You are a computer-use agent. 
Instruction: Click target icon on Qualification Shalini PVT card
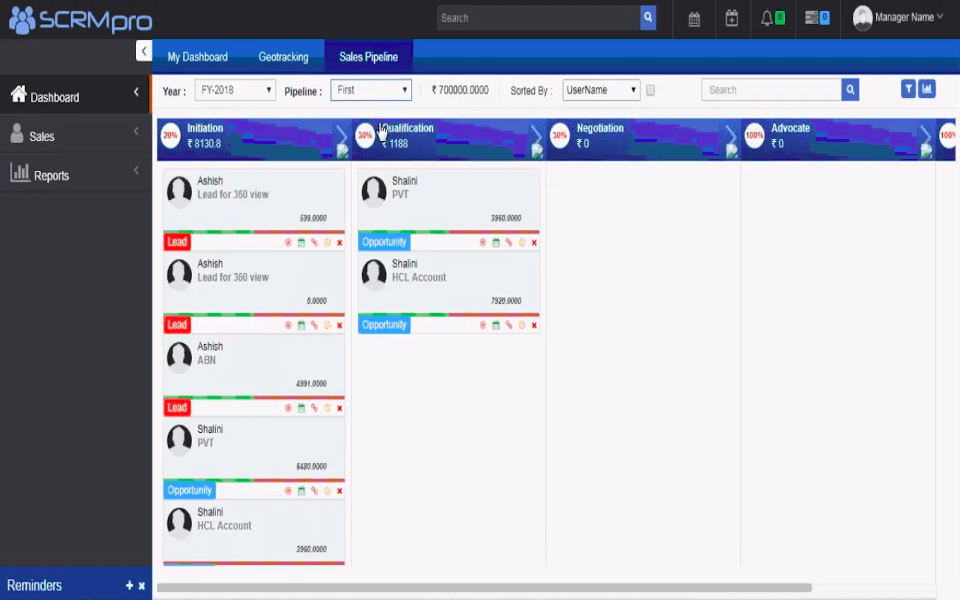pos(482,242)
